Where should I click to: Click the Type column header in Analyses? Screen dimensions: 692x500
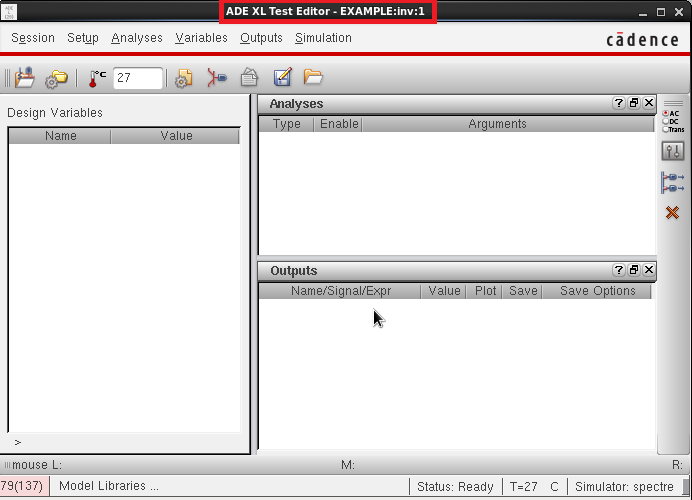point(286,124)
